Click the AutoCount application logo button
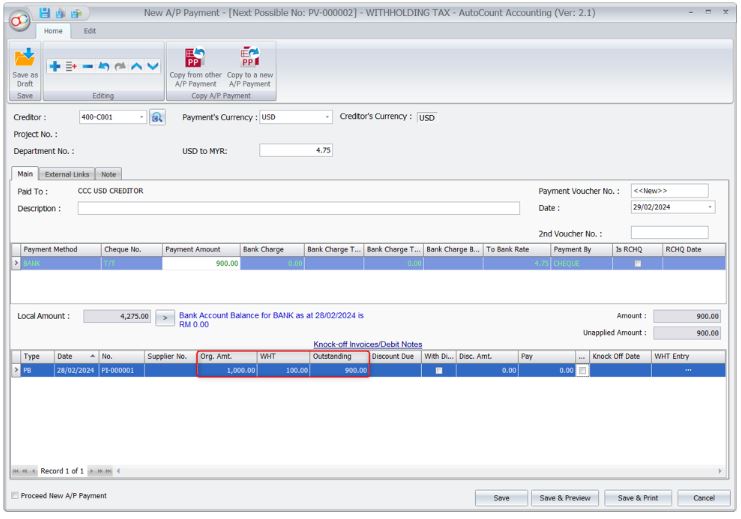The height and width of the screenshot is (519, 741). point(19,20)
